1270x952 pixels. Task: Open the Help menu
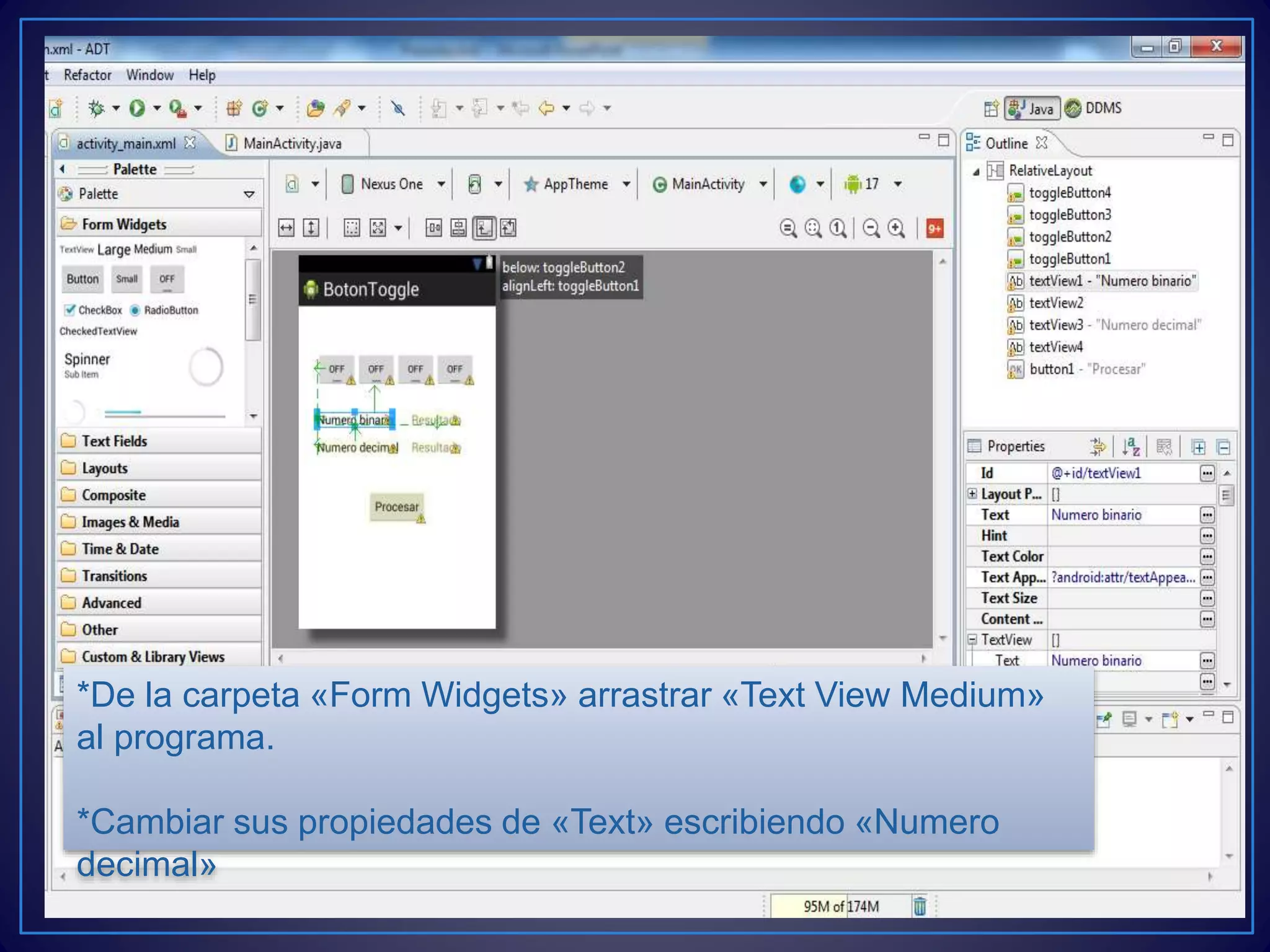202,75
